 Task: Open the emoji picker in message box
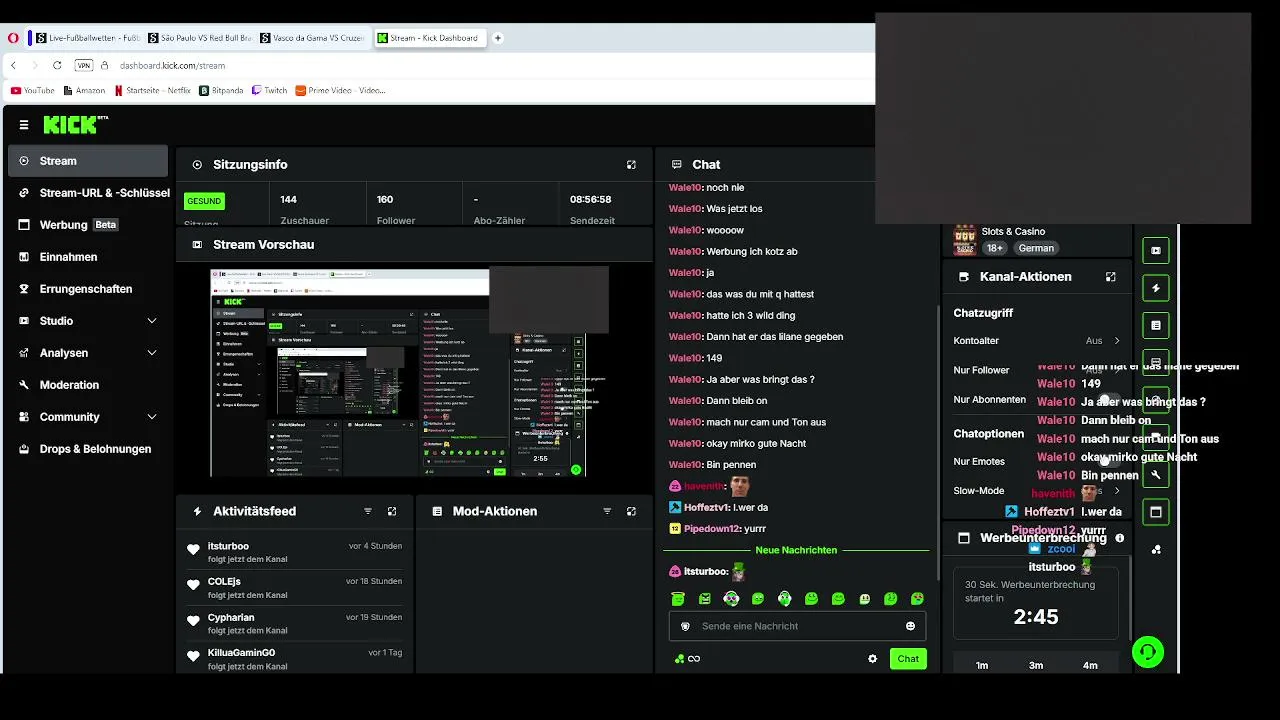(x=910, y=626)
